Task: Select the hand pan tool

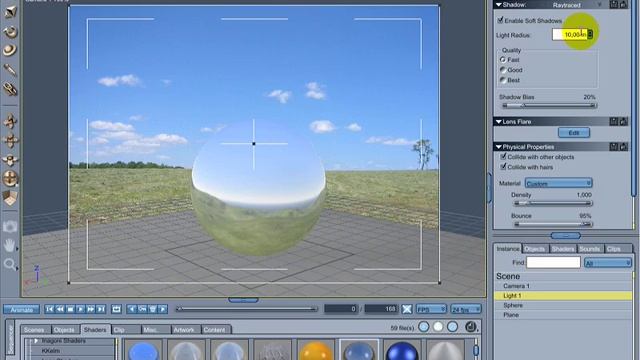Action: (9, 245)
